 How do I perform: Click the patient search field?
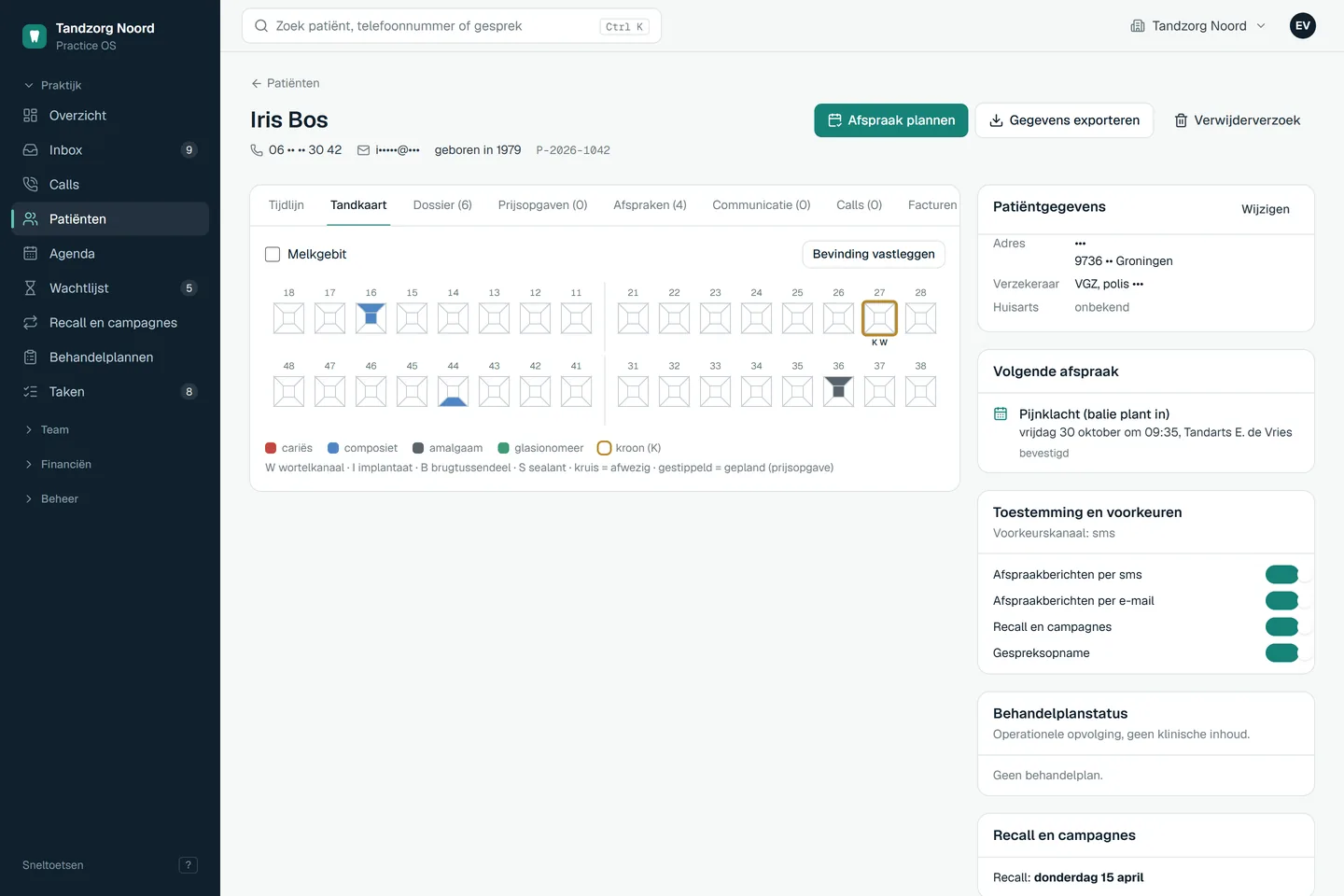[x=452, y=26]
